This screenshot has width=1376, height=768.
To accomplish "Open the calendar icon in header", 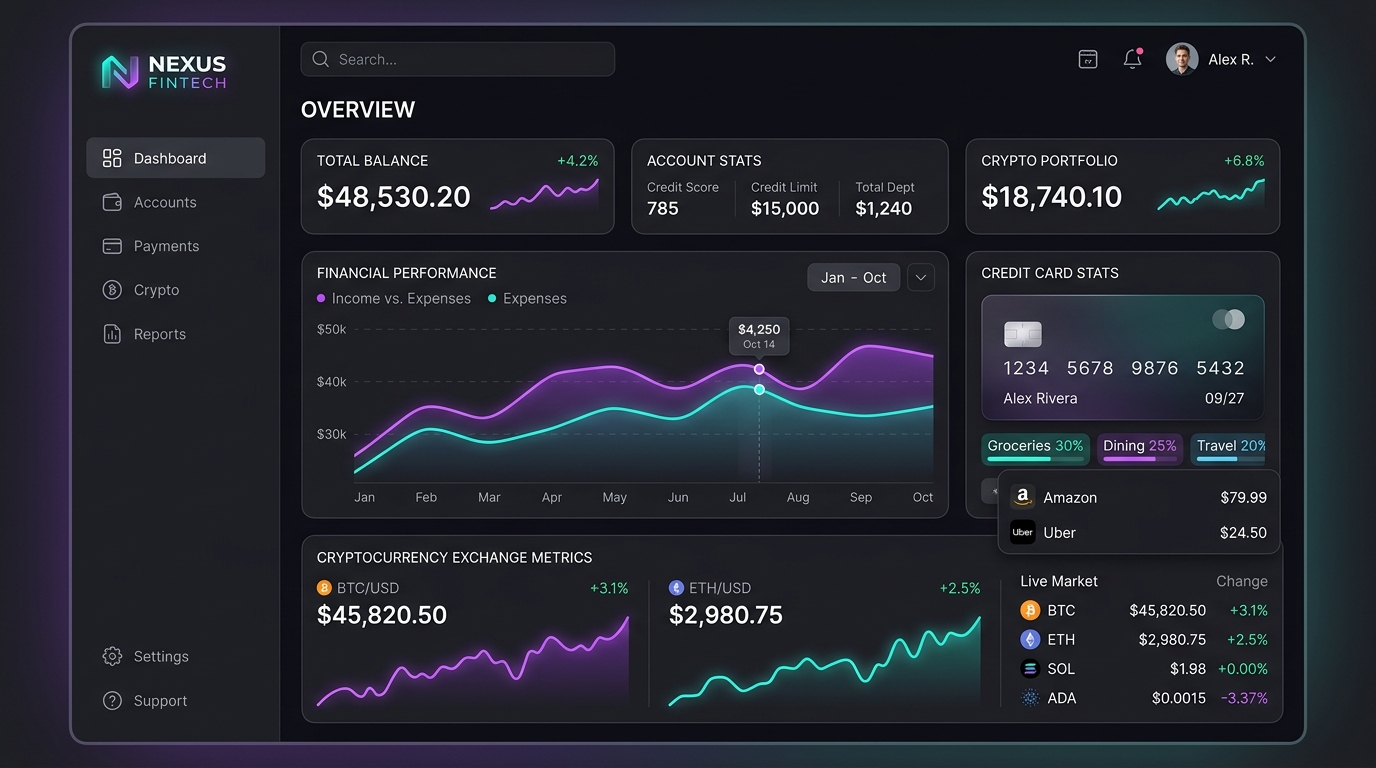I will click(x=1088, y=59).
